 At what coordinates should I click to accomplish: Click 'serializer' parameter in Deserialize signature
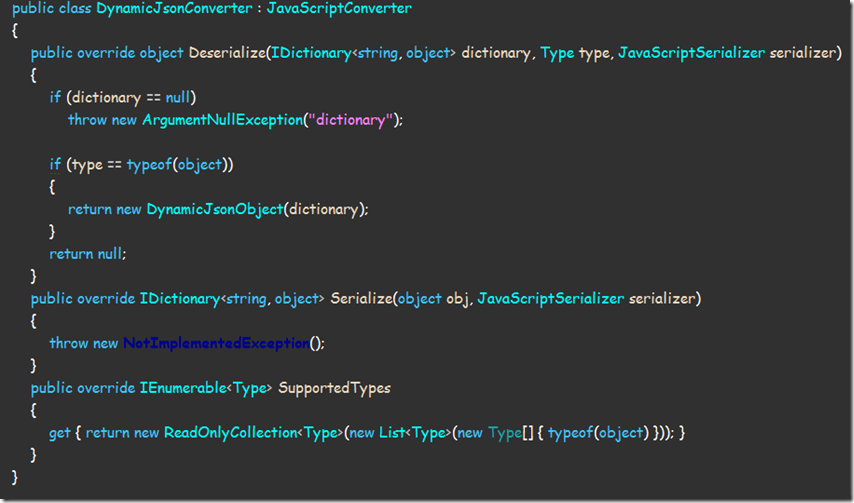(x=802, y=53)
